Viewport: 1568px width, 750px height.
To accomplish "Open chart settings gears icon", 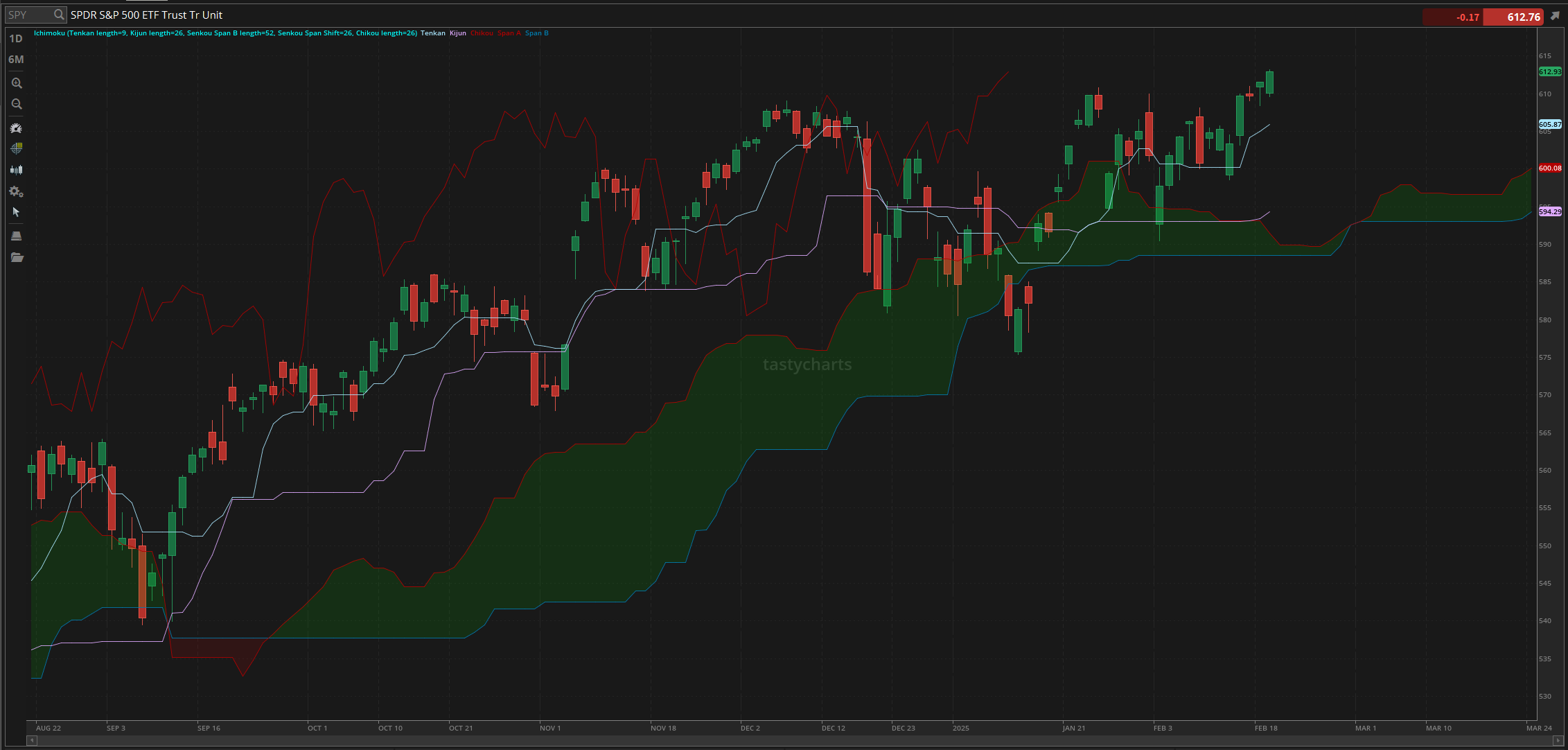I will [x=17, y=192].
